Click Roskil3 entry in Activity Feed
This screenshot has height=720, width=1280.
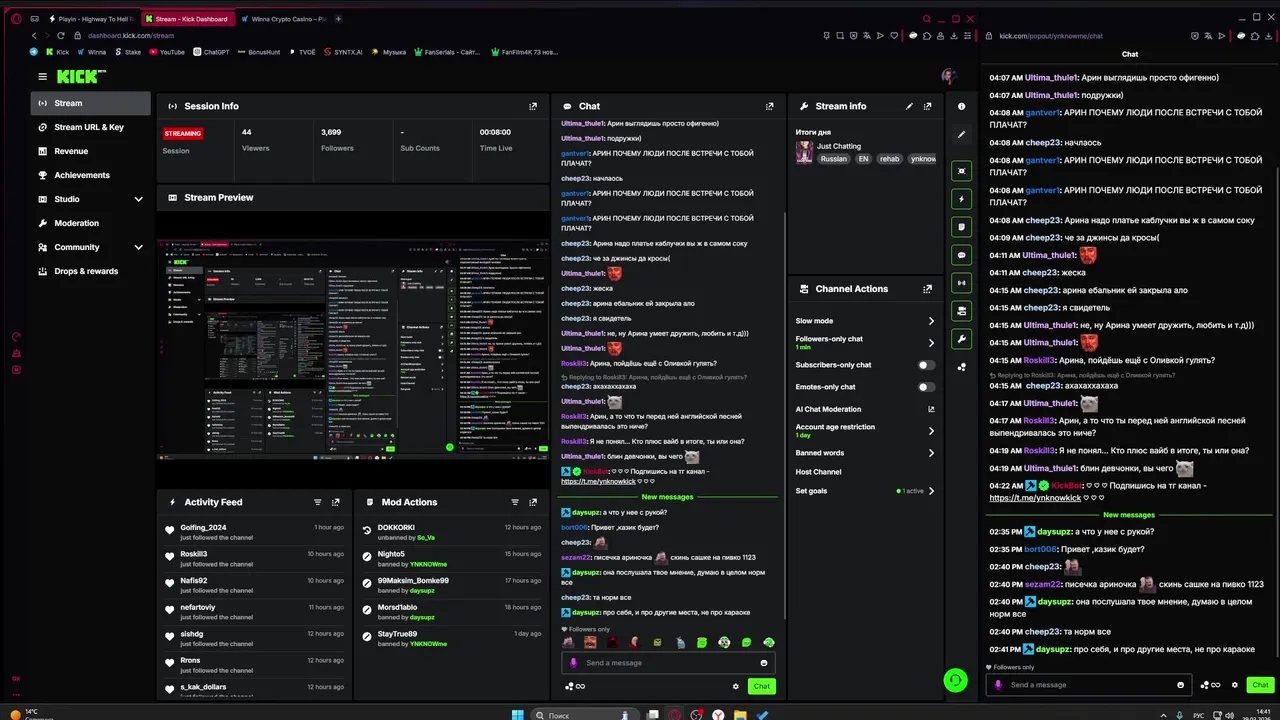click(255, 558)
